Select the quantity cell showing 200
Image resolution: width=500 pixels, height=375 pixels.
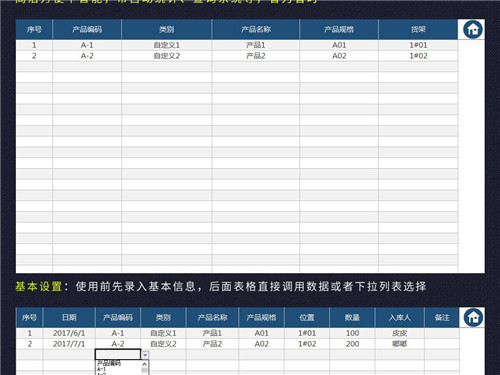(352, 344)
